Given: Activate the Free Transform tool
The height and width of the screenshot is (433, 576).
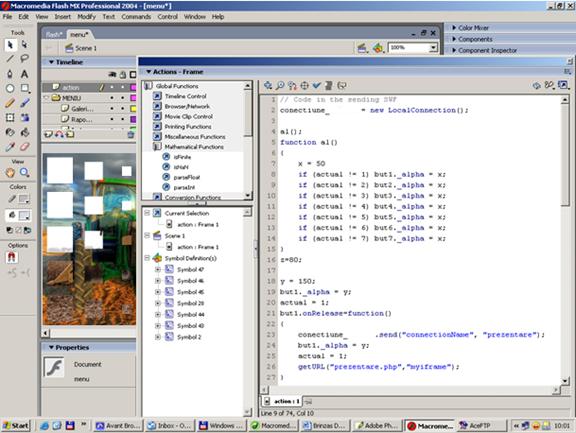Looking at the screenshot, I should click(x=10, y=118).
